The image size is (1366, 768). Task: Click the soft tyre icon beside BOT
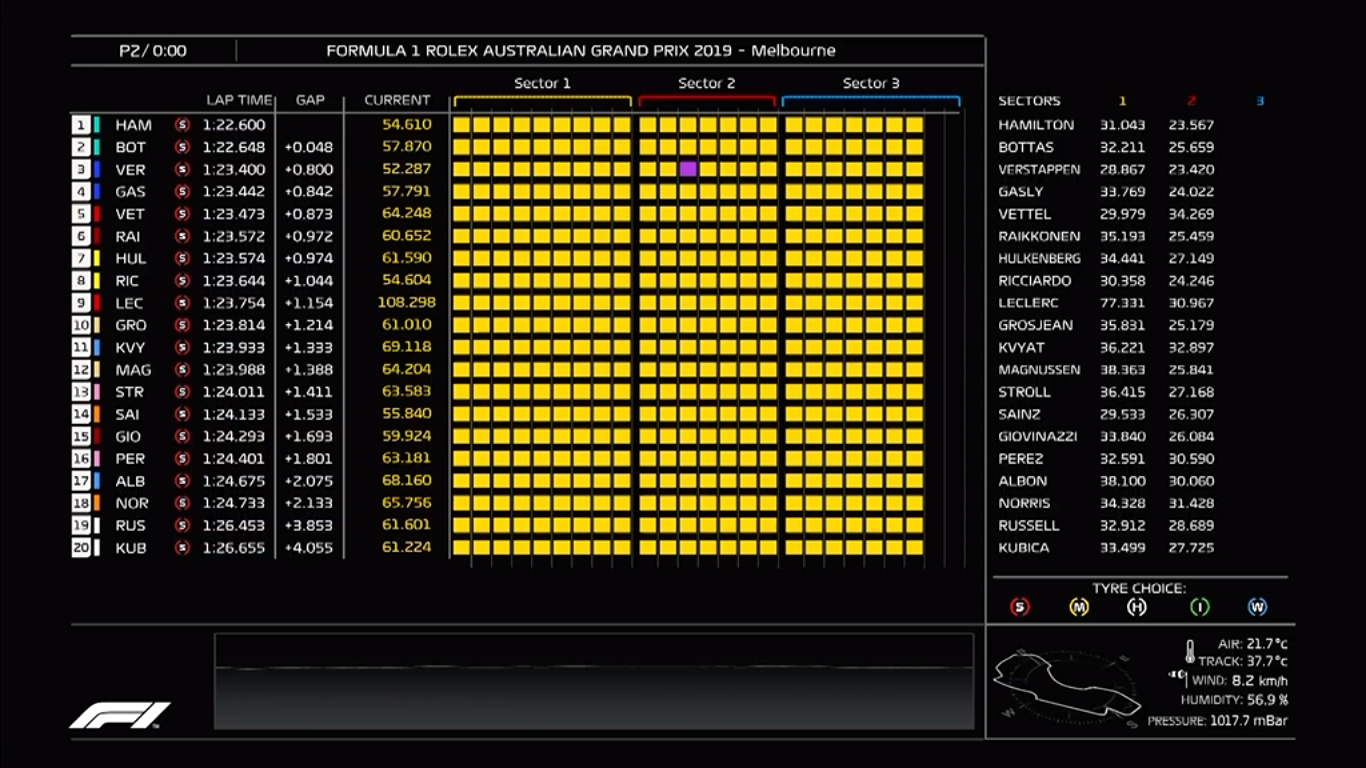point(182,147)
